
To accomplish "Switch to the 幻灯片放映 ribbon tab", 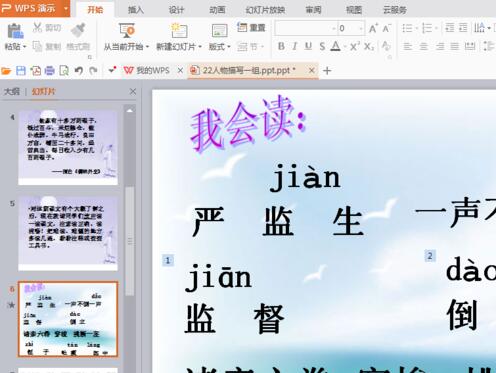I will (265, 10).
